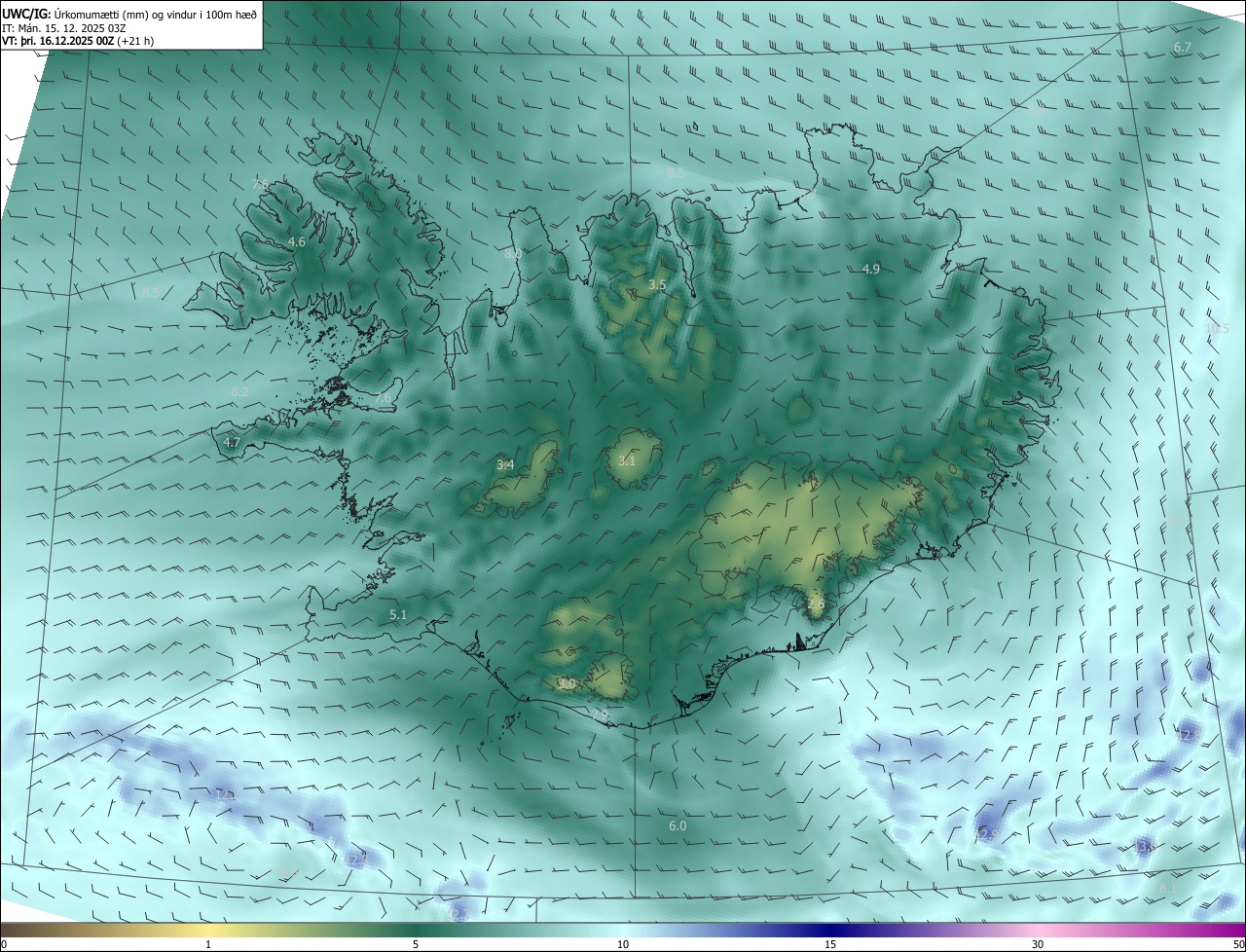Click the colour scale label 15
Screen dimensions: 1246x952
830,944
